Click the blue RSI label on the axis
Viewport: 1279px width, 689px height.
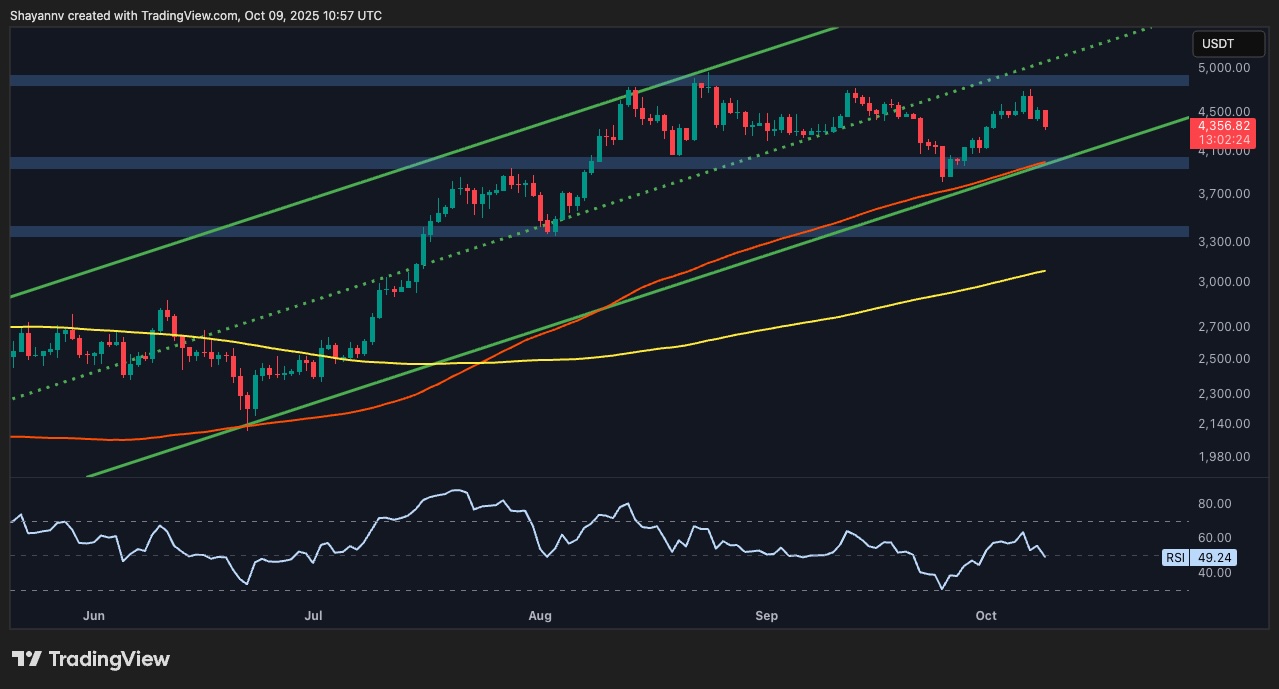[1173, 557]
